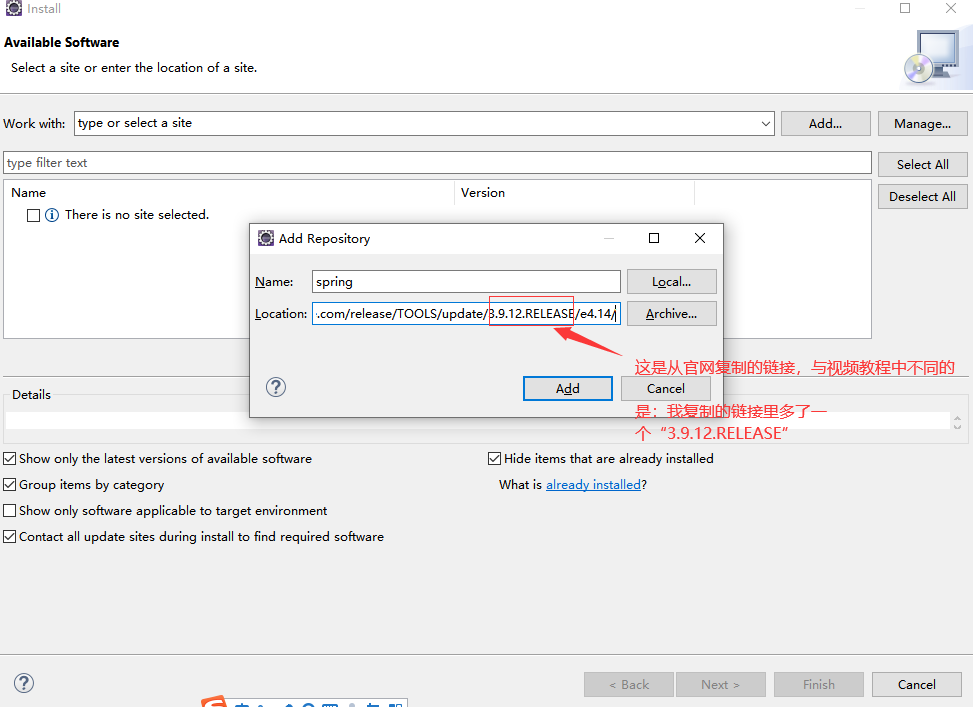This screenshot has height=707, width=973.
Task: Click the repository Location URL field
Action: [466, 313]
